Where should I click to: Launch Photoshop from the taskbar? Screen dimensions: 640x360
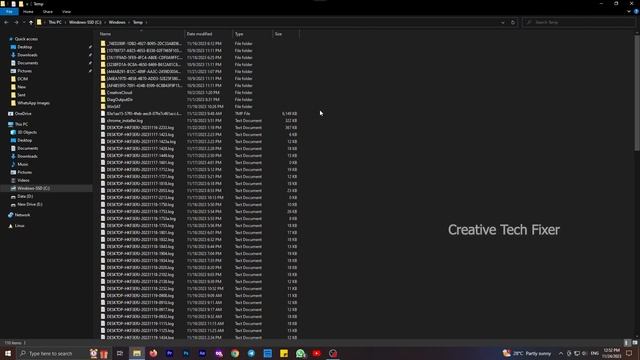(x=186, y=353)
